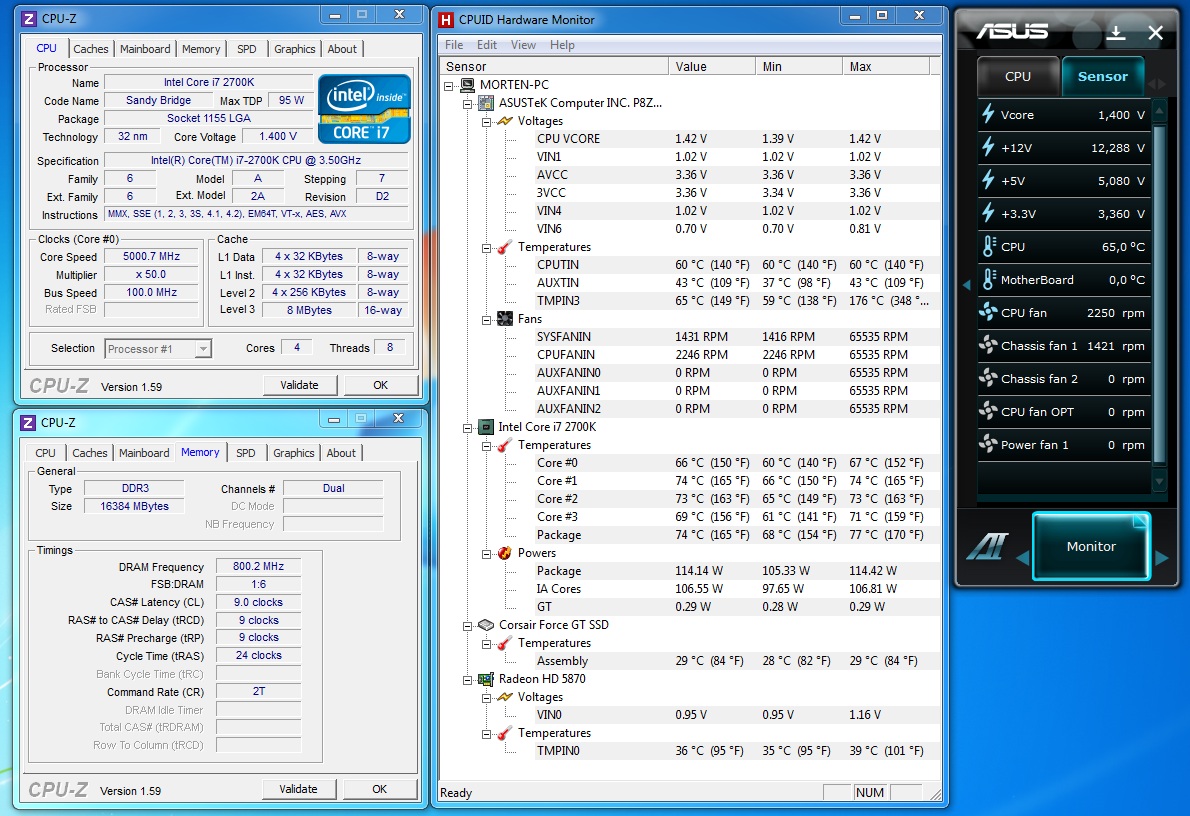Click the ASUS sensor list scrollbar thumb
The width and height of the screenshot is (1190, 816).
pyautogui.click(x=1159, y=294)
